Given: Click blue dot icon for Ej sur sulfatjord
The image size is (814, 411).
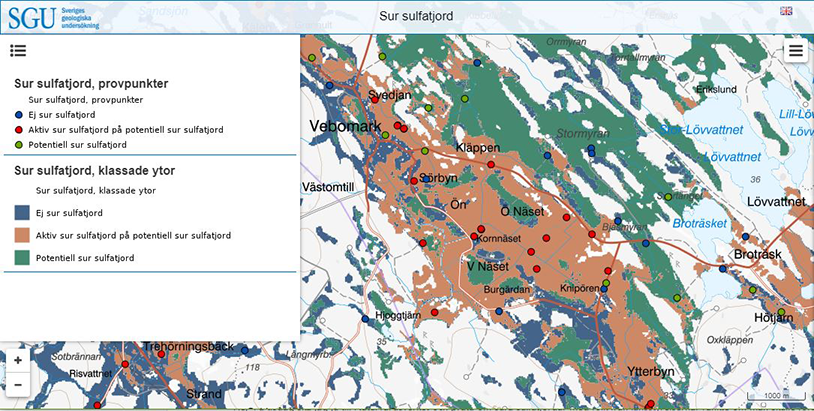Looking at the screenshot, I should click(x=19, y=115).
